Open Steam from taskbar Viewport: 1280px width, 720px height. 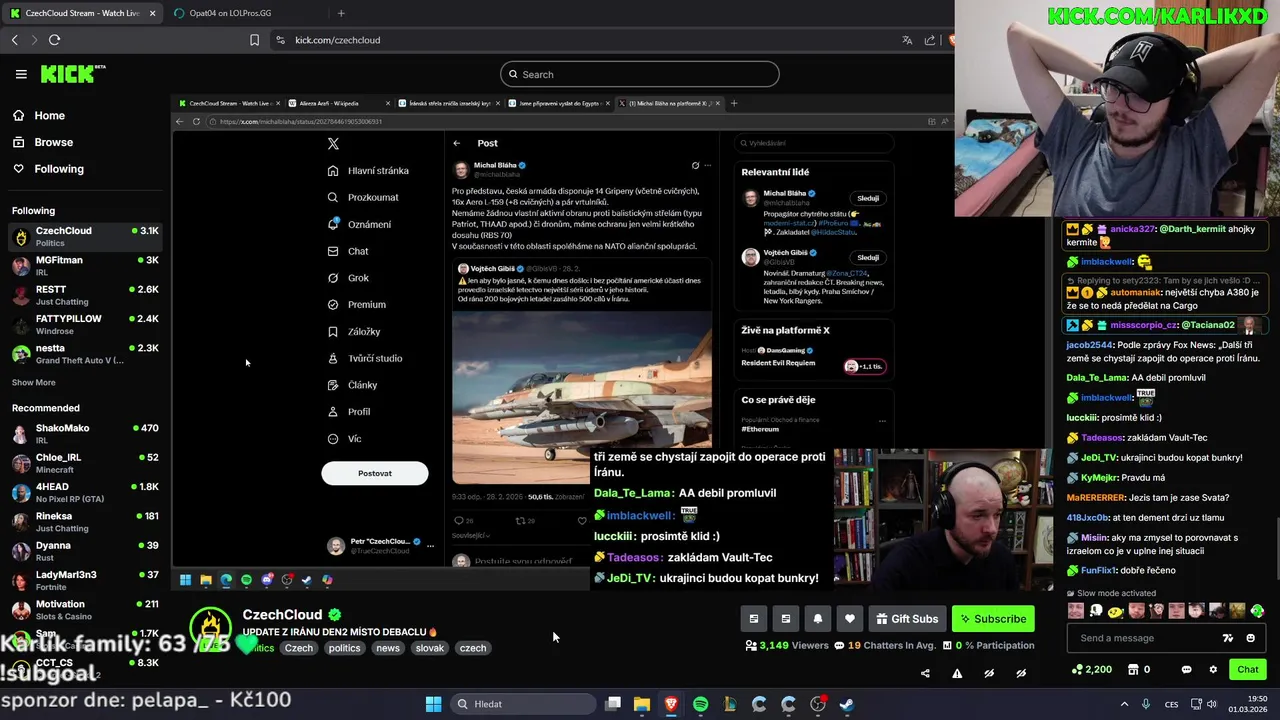click(847, 704)
